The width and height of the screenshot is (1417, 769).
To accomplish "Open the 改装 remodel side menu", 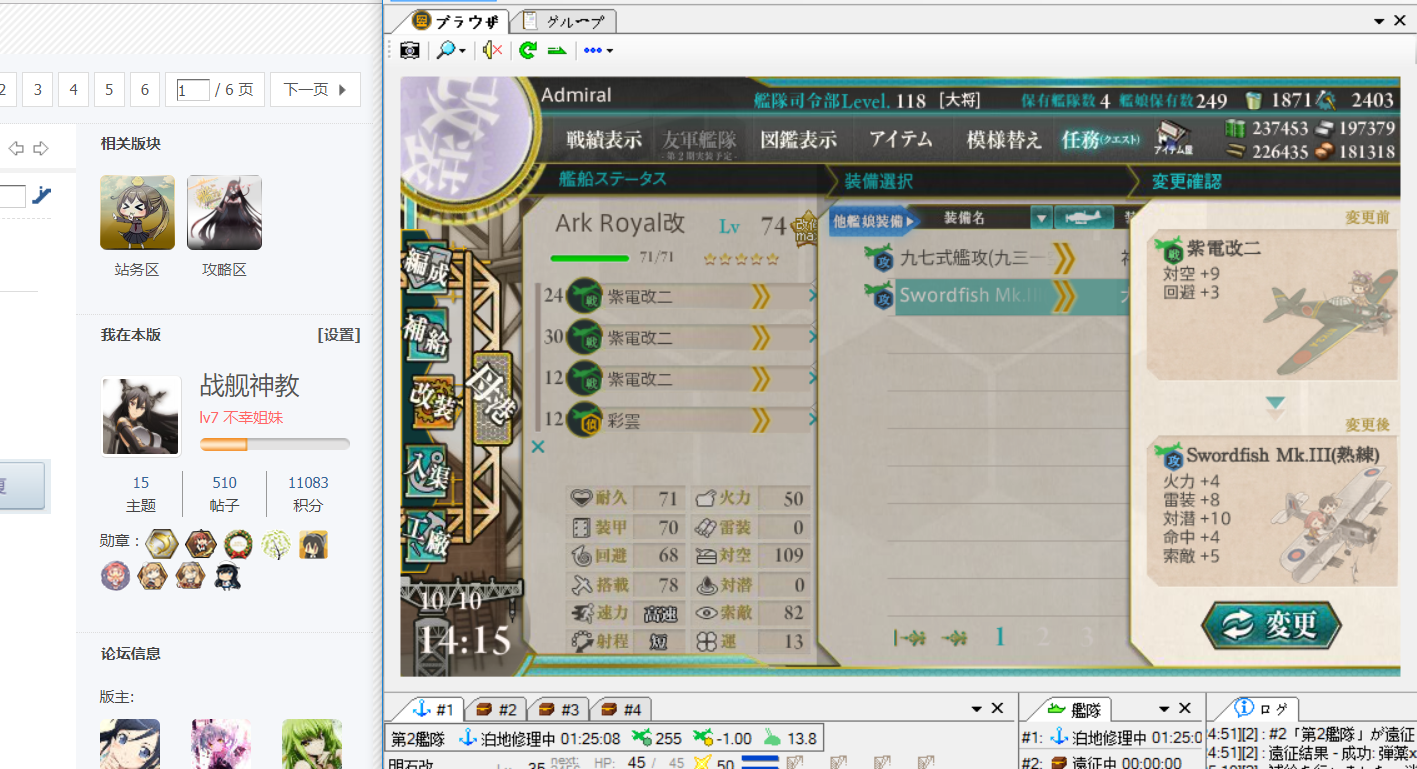I will (432, 402).
